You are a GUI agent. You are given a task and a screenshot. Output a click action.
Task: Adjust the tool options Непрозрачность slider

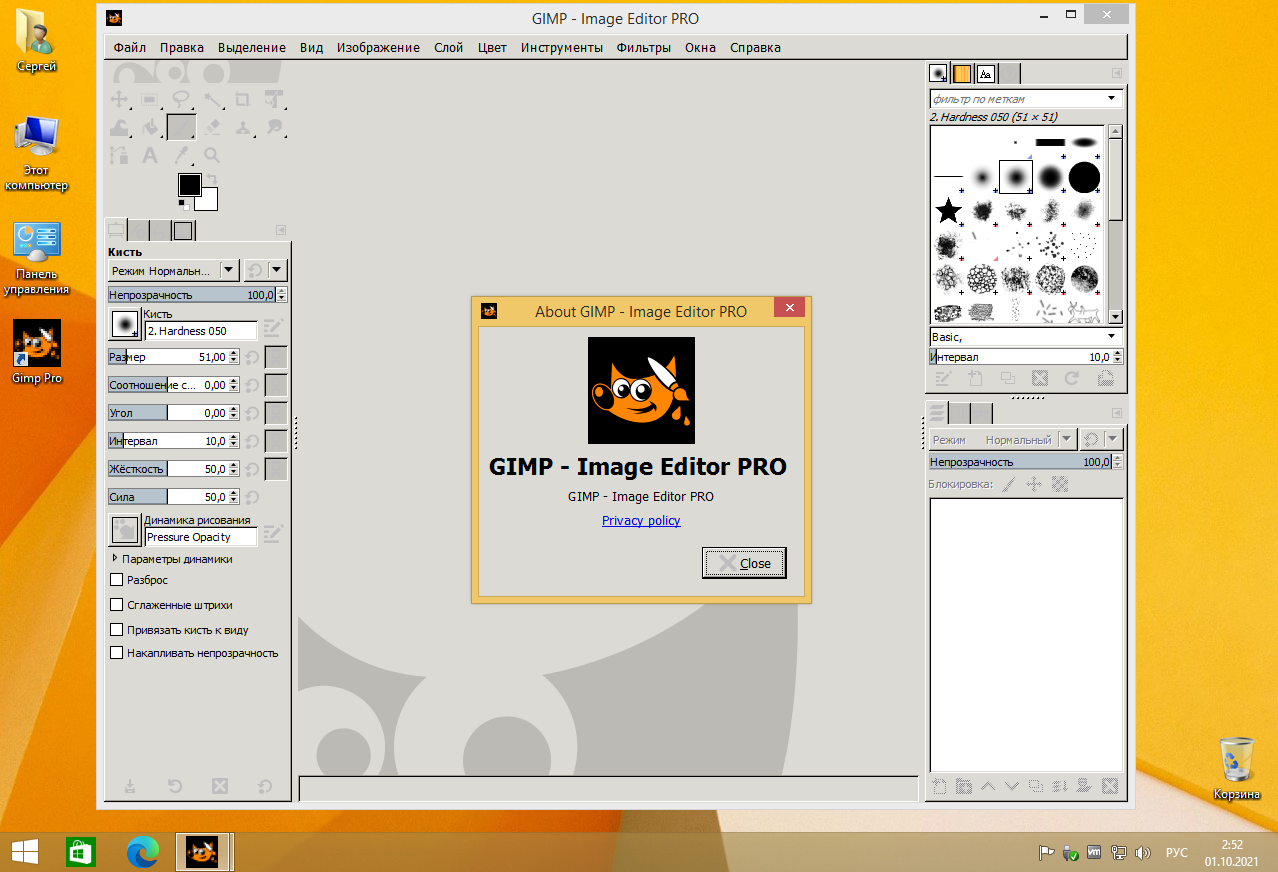[x=191, y=295]
